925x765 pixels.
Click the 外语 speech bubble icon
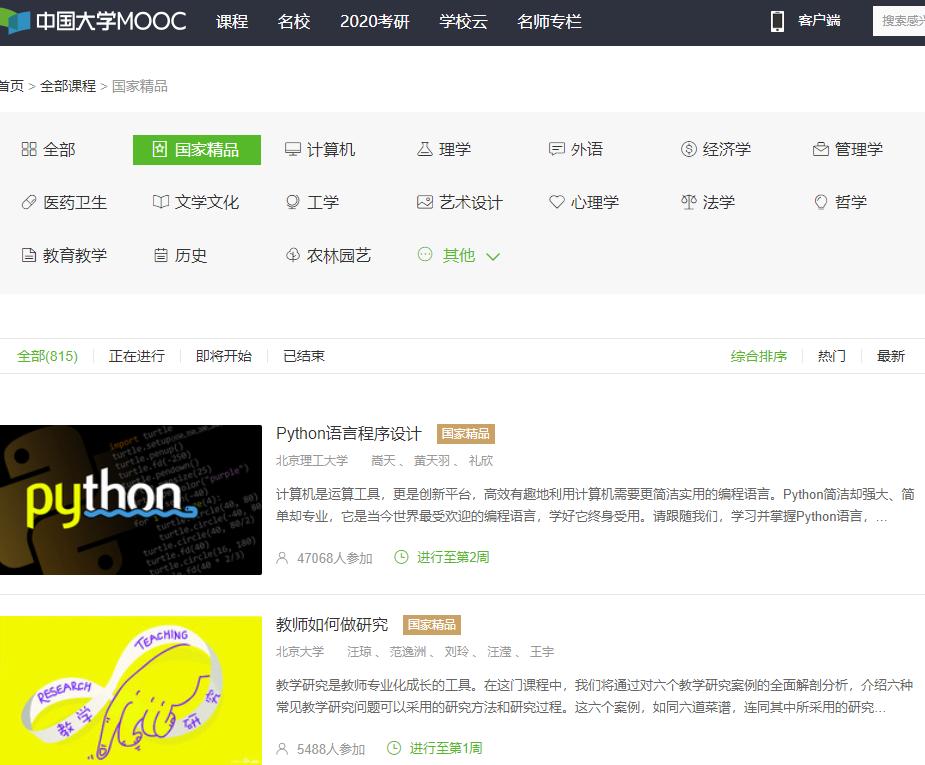pos(557,149)
